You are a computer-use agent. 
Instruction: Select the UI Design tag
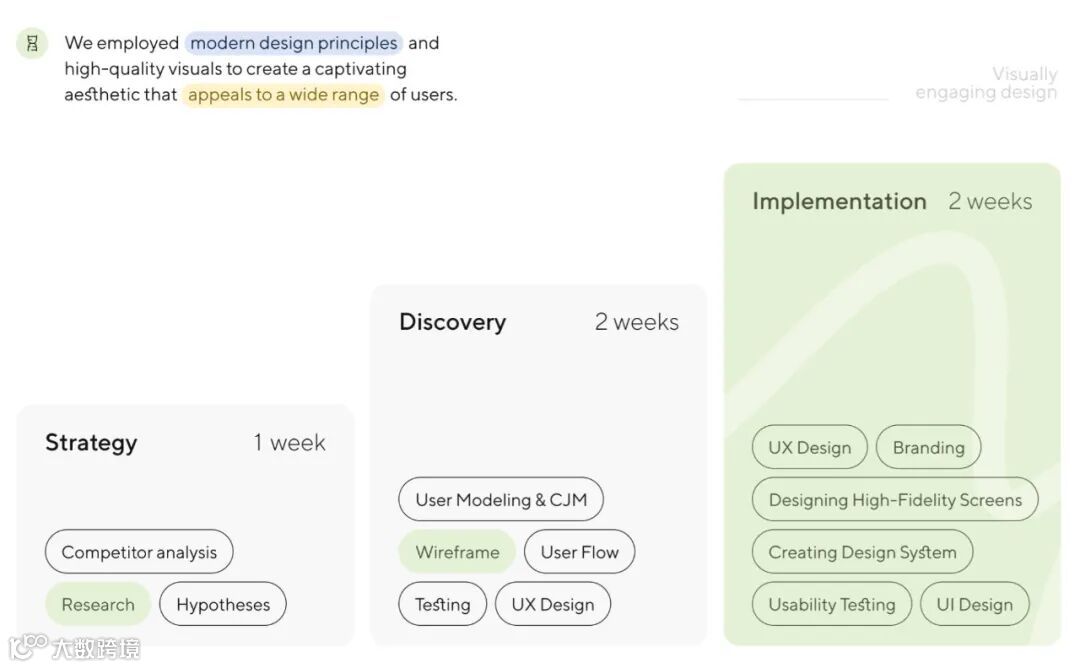tap(974, 604)
